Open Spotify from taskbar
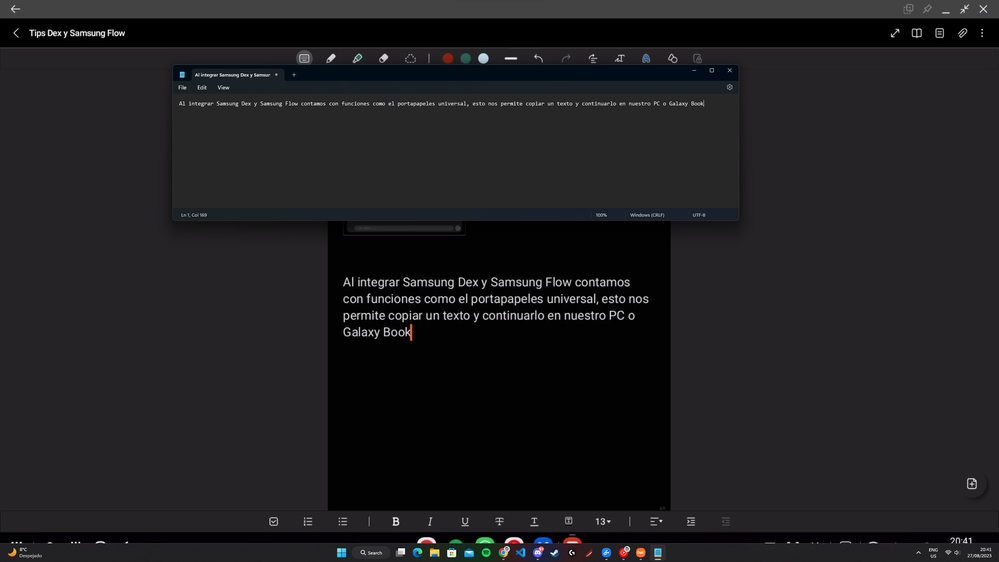999x562 pixels. [486, 552]
